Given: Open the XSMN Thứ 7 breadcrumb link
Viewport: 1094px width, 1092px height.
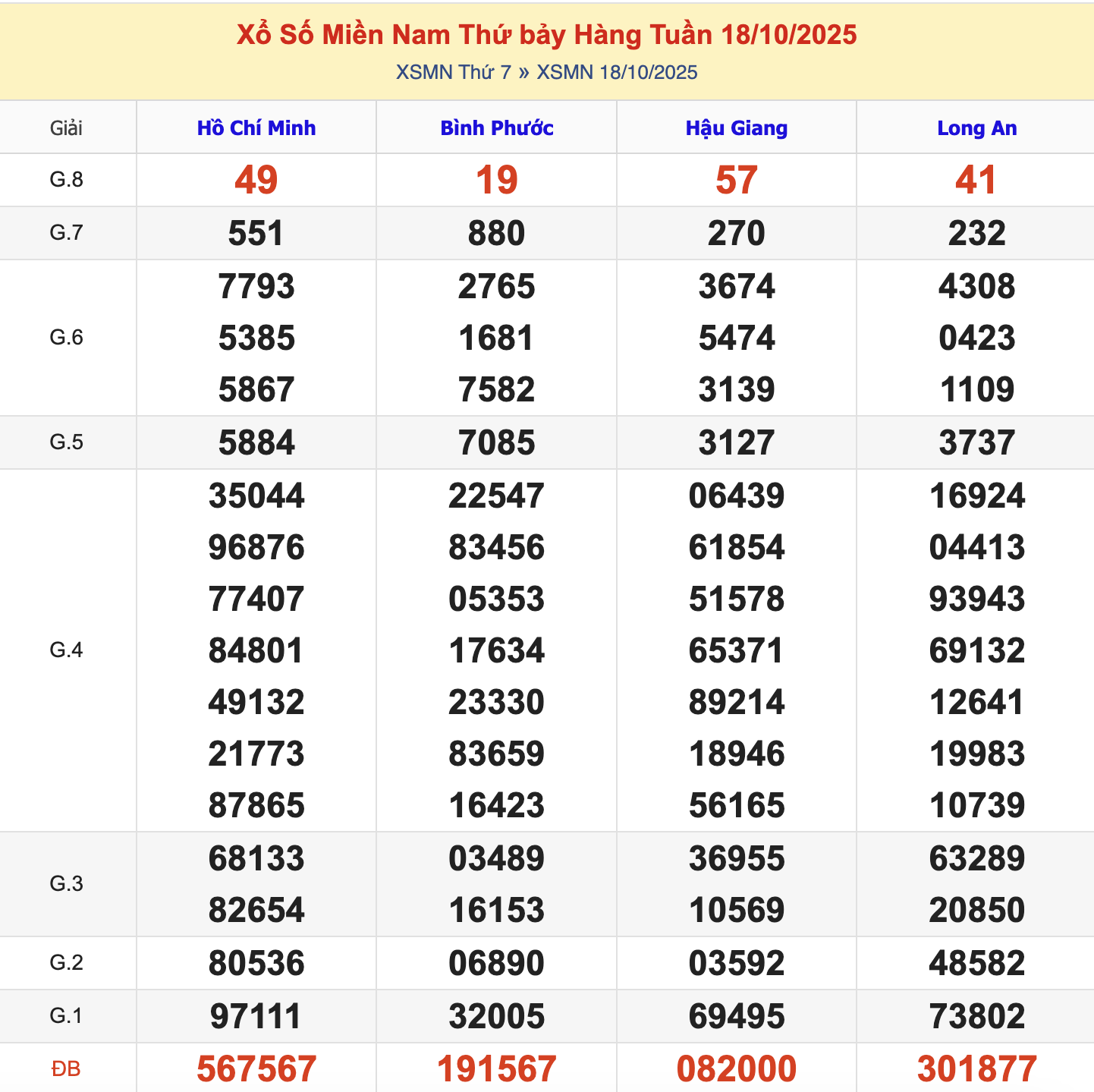Looking at the screenshot, I should tap(453, 73).
